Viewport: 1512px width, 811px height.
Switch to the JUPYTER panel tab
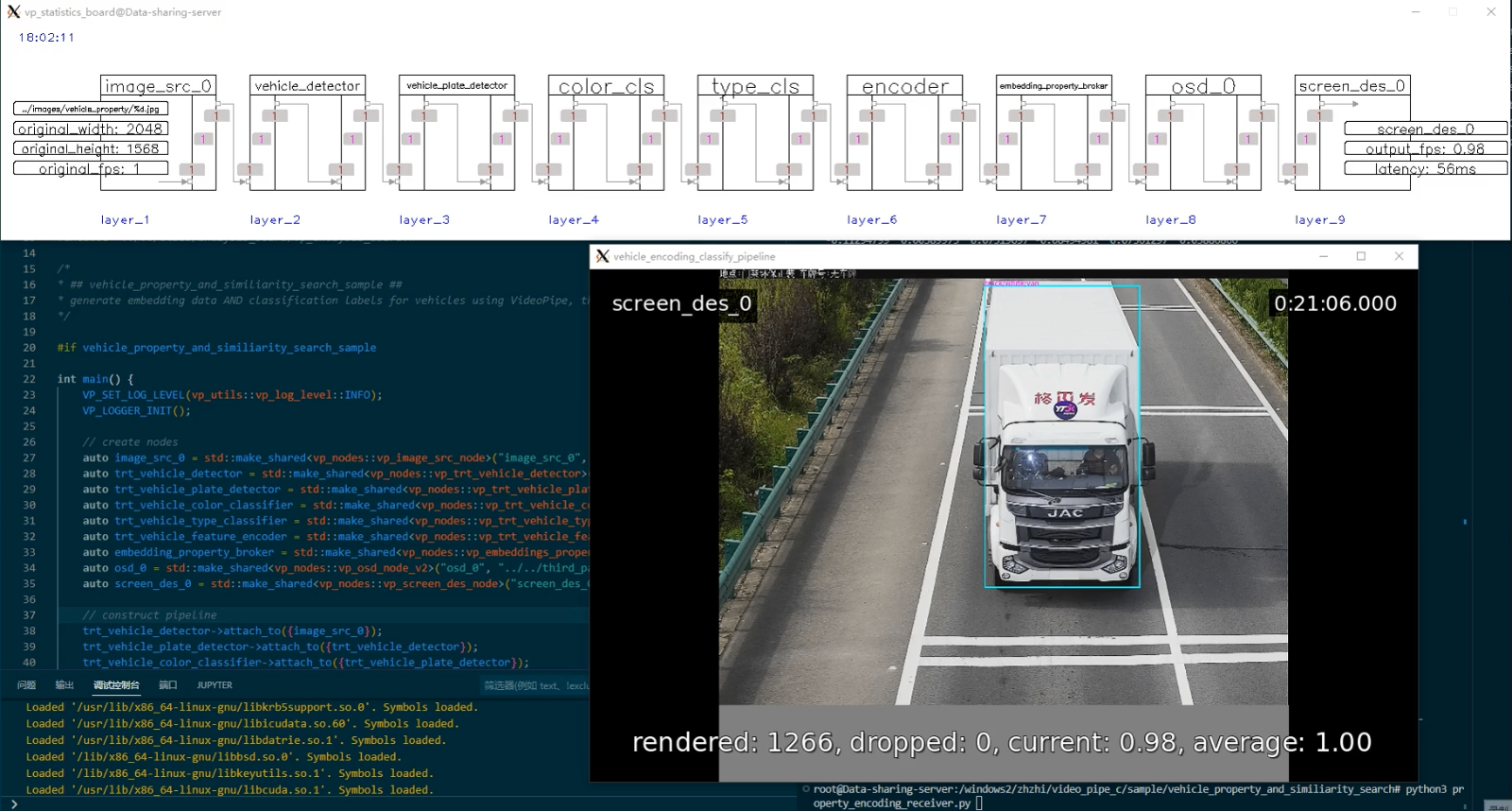point(215,685)
